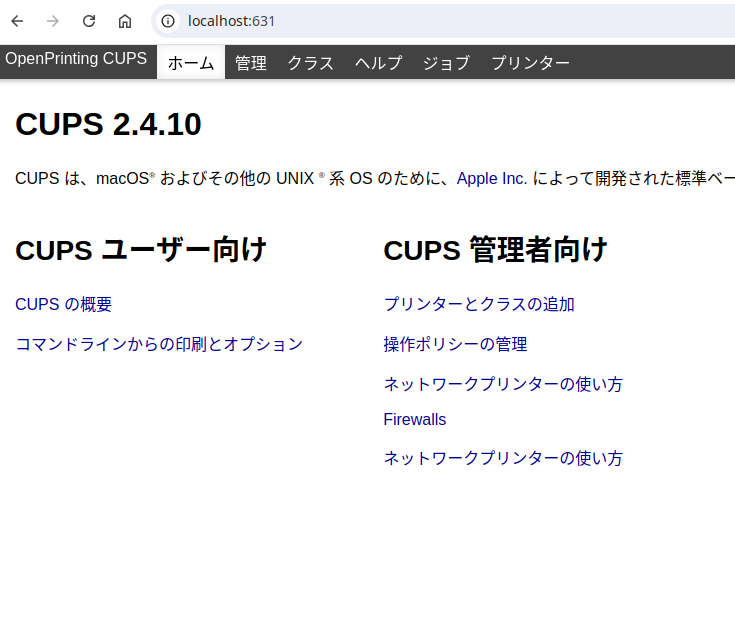Click ネットワークプリンターの使い方 link above Firewalls
Image resolution: width=735 pixels, height=625 pixels.
[502, 384]
